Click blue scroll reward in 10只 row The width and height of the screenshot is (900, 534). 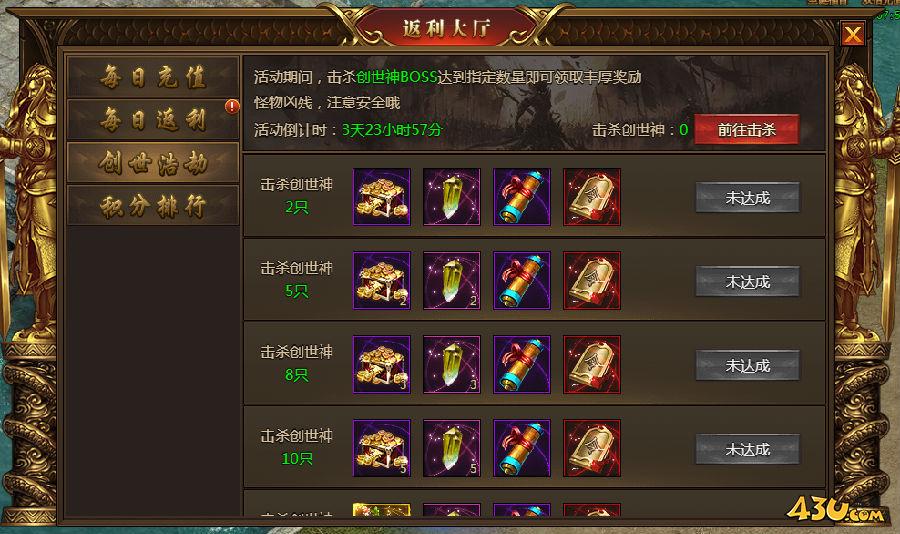(x=522, y=448)
